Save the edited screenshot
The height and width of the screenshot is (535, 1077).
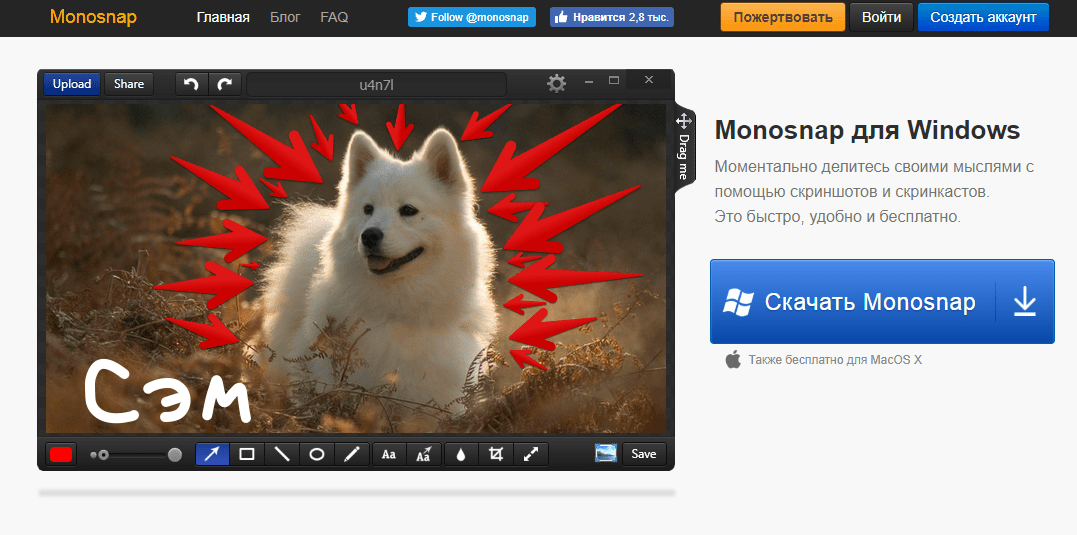(x=644, y=454)
